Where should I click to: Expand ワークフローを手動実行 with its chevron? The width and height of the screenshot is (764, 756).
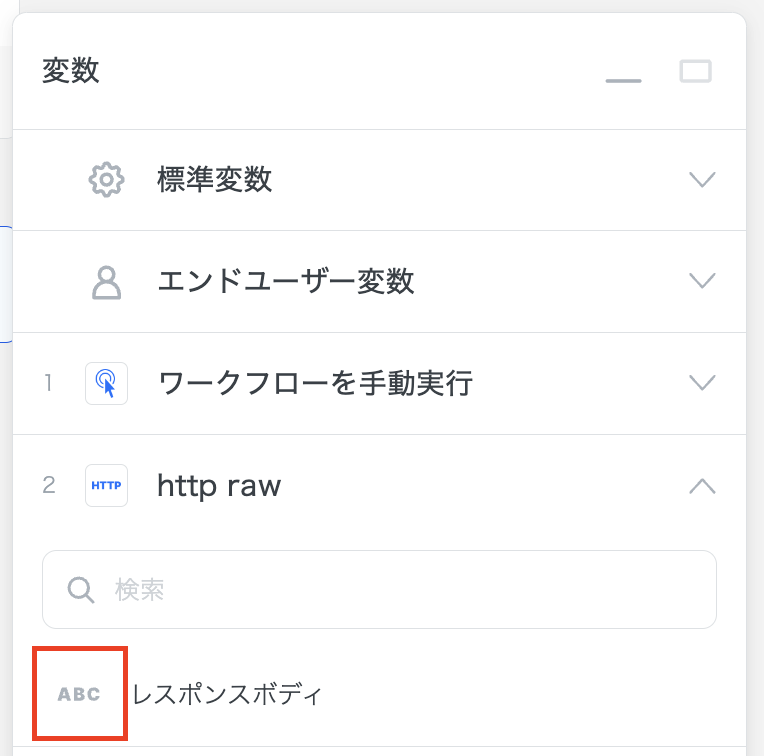(703, 383)
